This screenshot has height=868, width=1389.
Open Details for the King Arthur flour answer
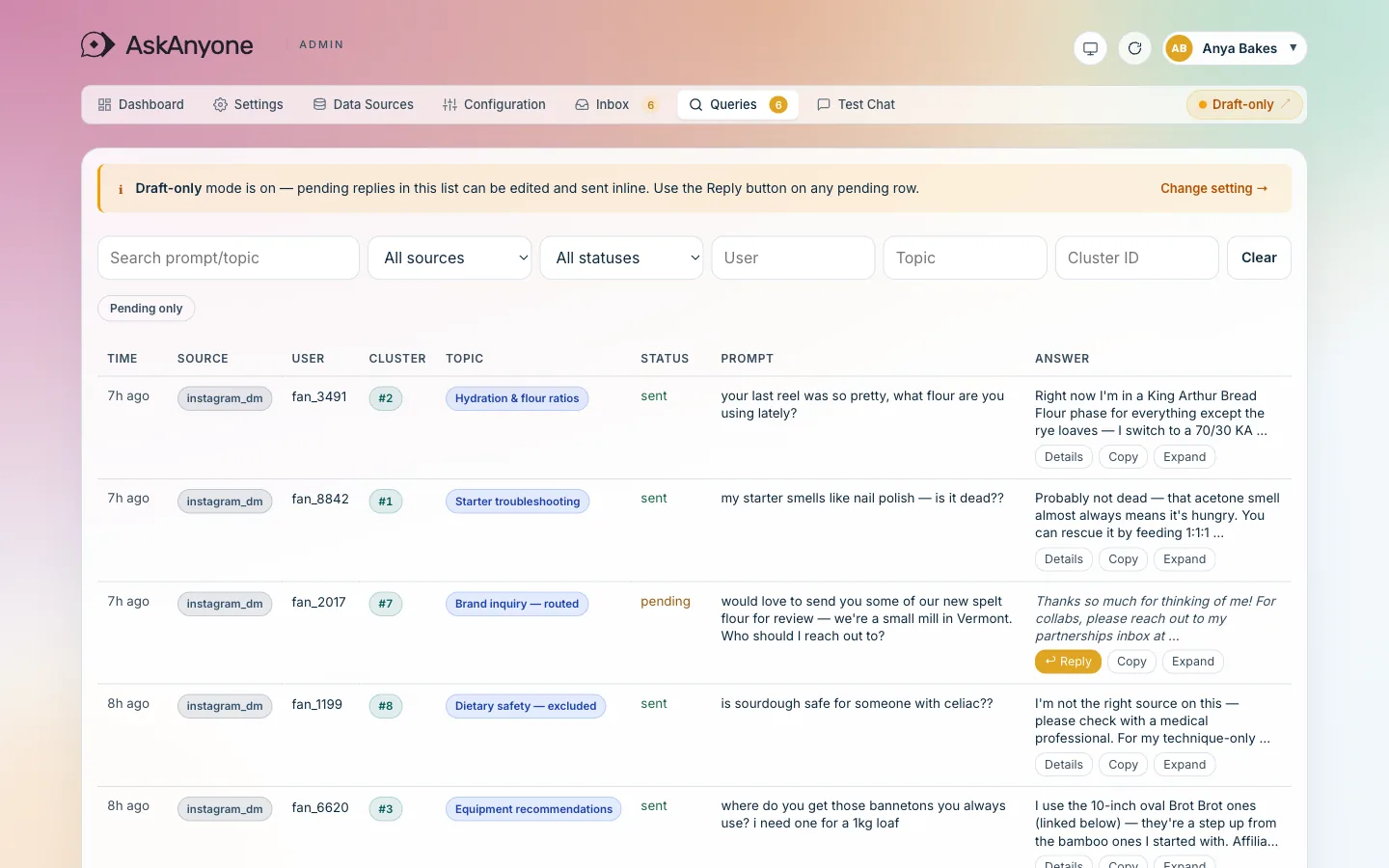point(1064,457)
